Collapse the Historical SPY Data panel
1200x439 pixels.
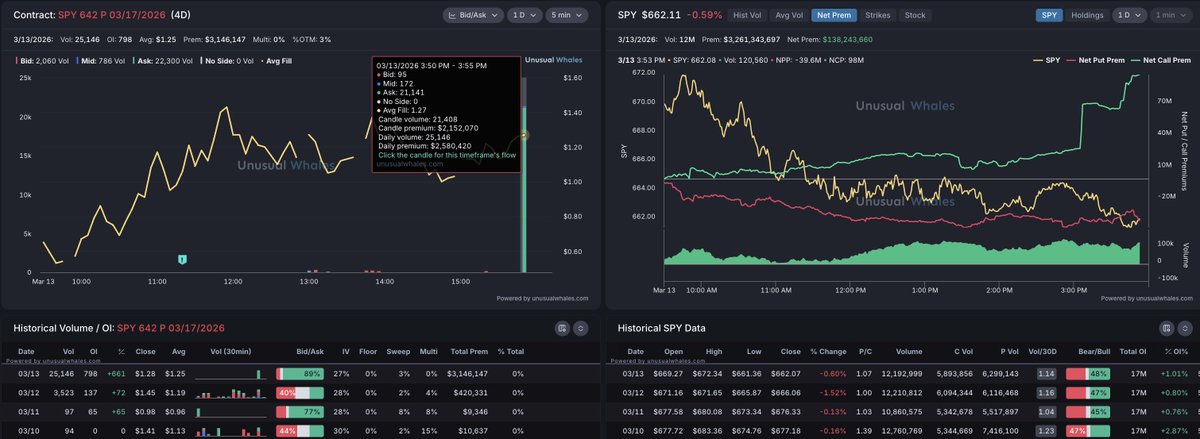[x=1186, y=328]
